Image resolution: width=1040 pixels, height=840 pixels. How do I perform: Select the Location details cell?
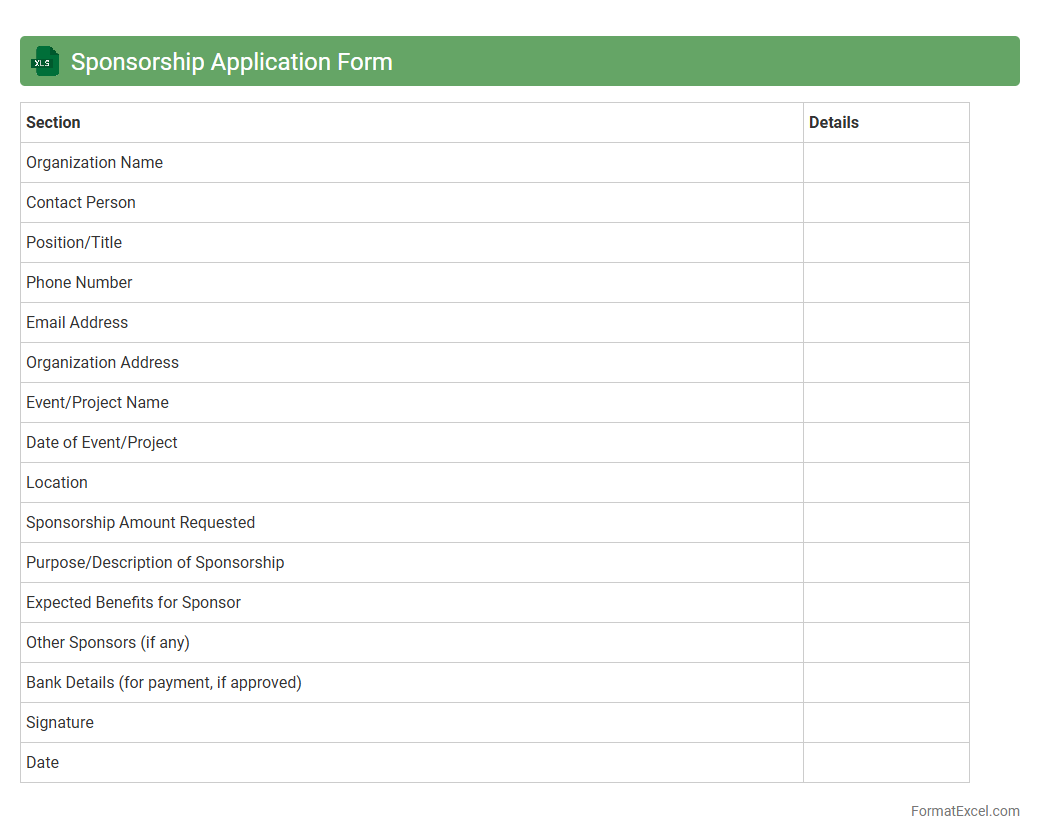click(885, 482)
